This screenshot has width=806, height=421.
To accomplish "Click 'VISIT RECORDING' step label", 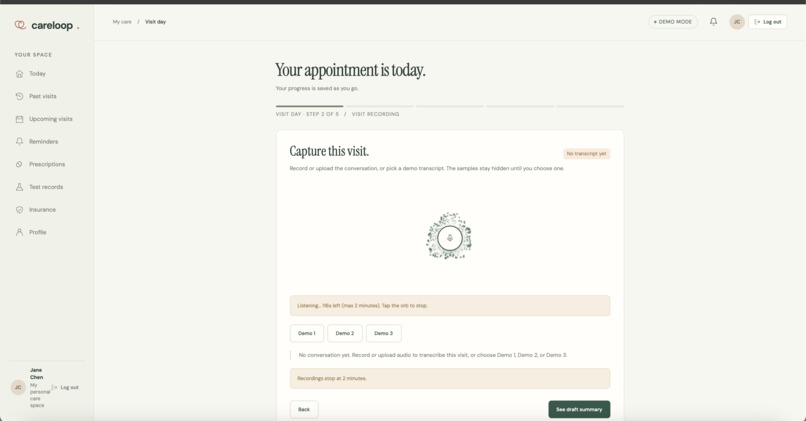I will [375, 114].
